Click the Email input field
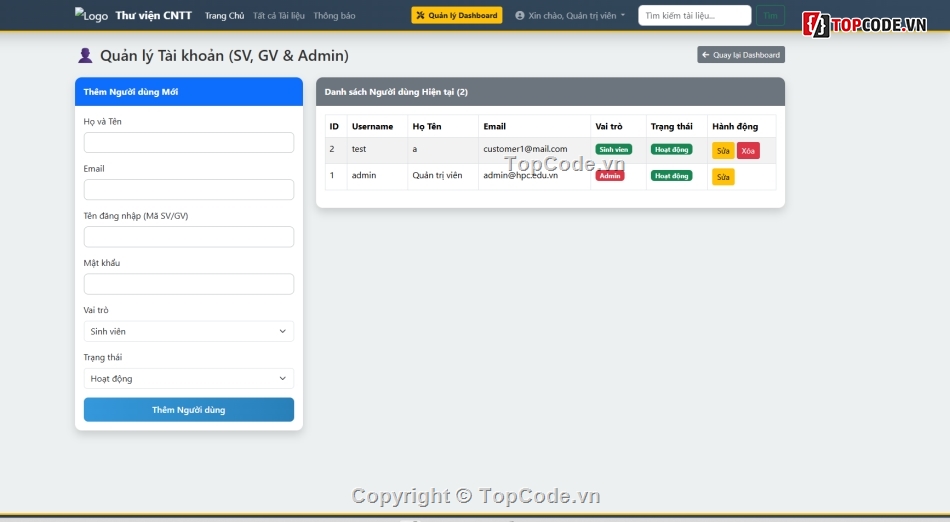The height and width of the screenshot is (522, 950). [x=189, y=190]
